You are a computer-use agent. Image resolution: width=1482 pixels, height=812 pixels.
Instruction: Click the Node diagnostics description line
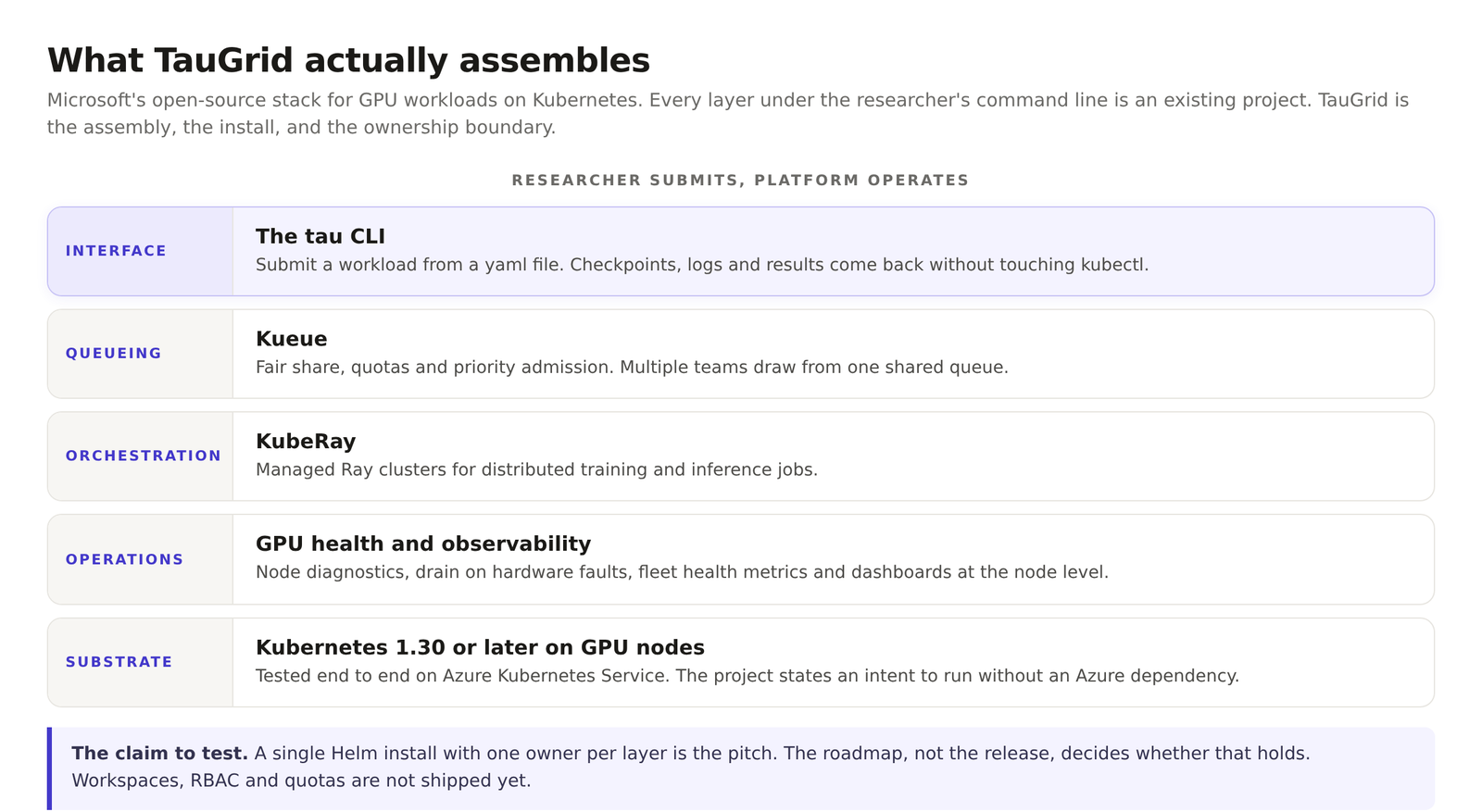pos(682,572)
